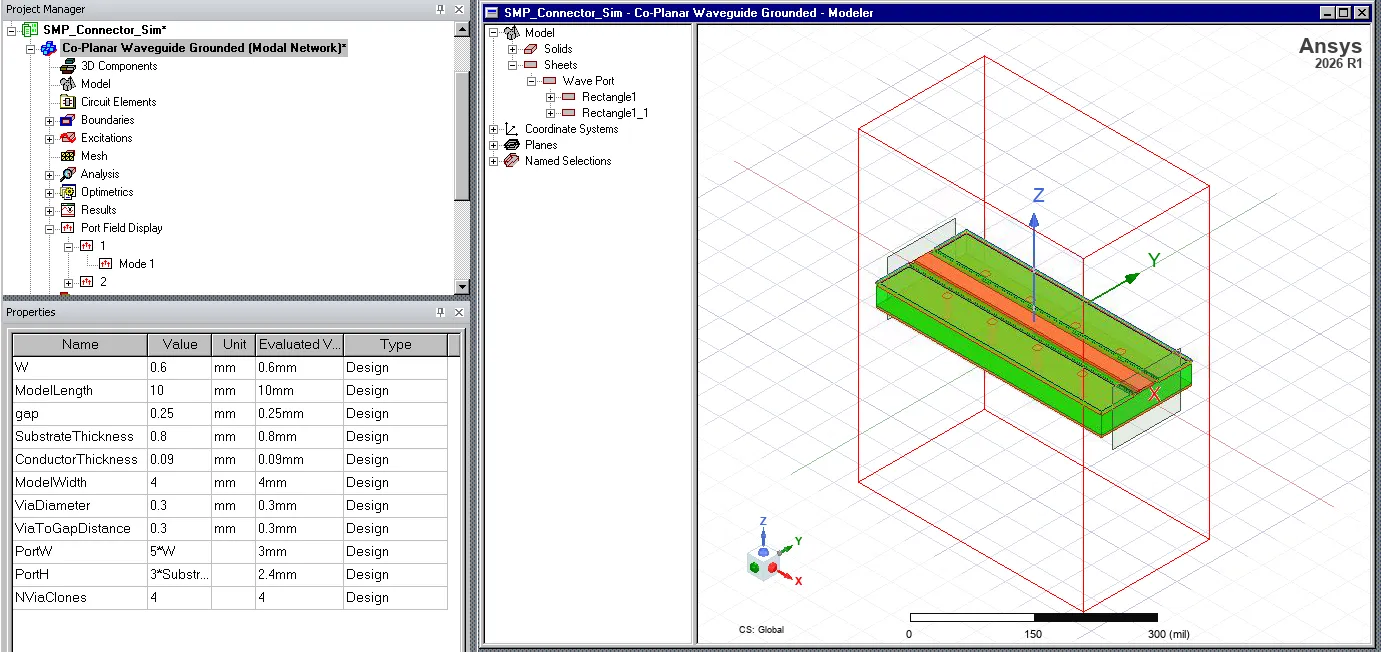Select the PortW value cell showing 5*W
The width and height of the screenshot is (1381, 652).
point(179,551)
